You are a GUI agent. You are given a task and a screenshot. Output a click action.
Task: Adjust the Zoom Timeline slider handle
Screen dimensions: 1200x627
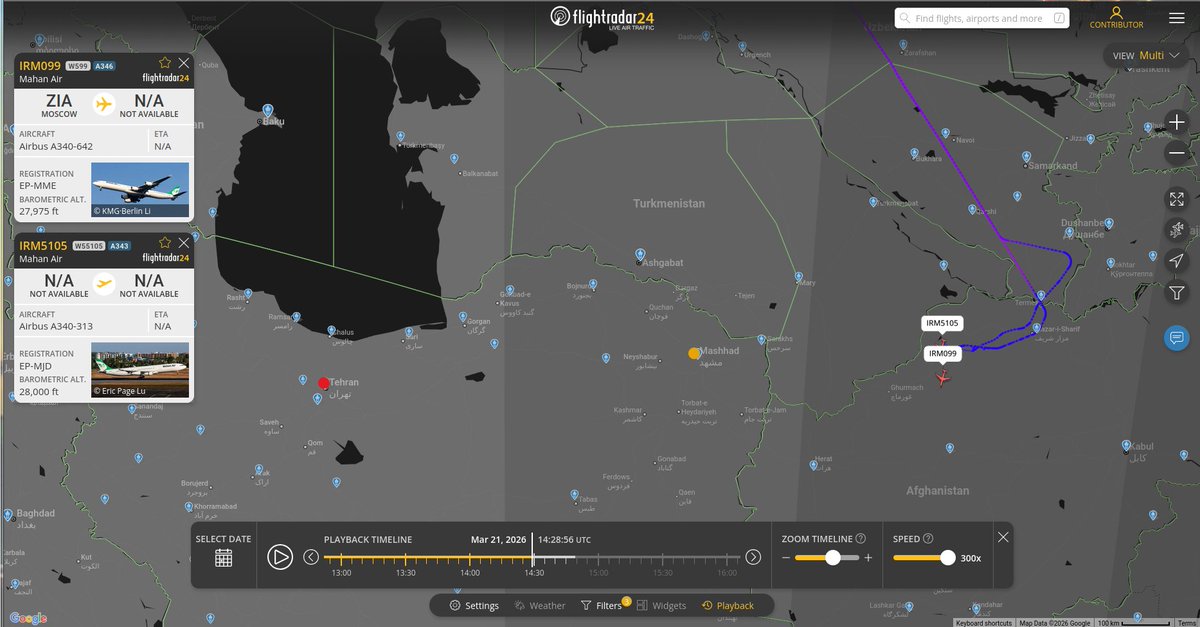pyautogui.click(x=832, y=558)
